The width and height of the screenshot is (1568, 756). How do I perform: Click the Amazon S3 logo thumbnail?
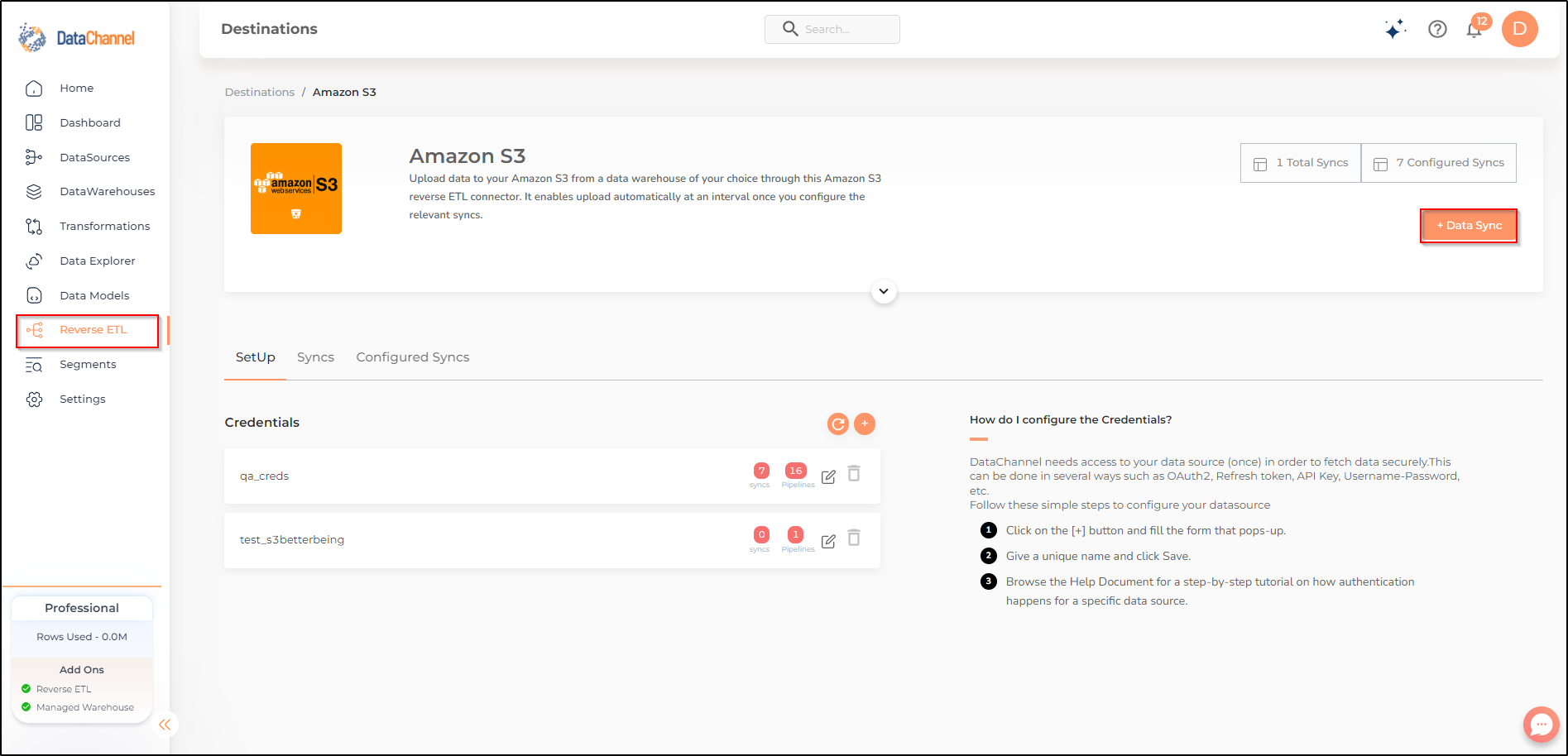(x=296, y=189)
